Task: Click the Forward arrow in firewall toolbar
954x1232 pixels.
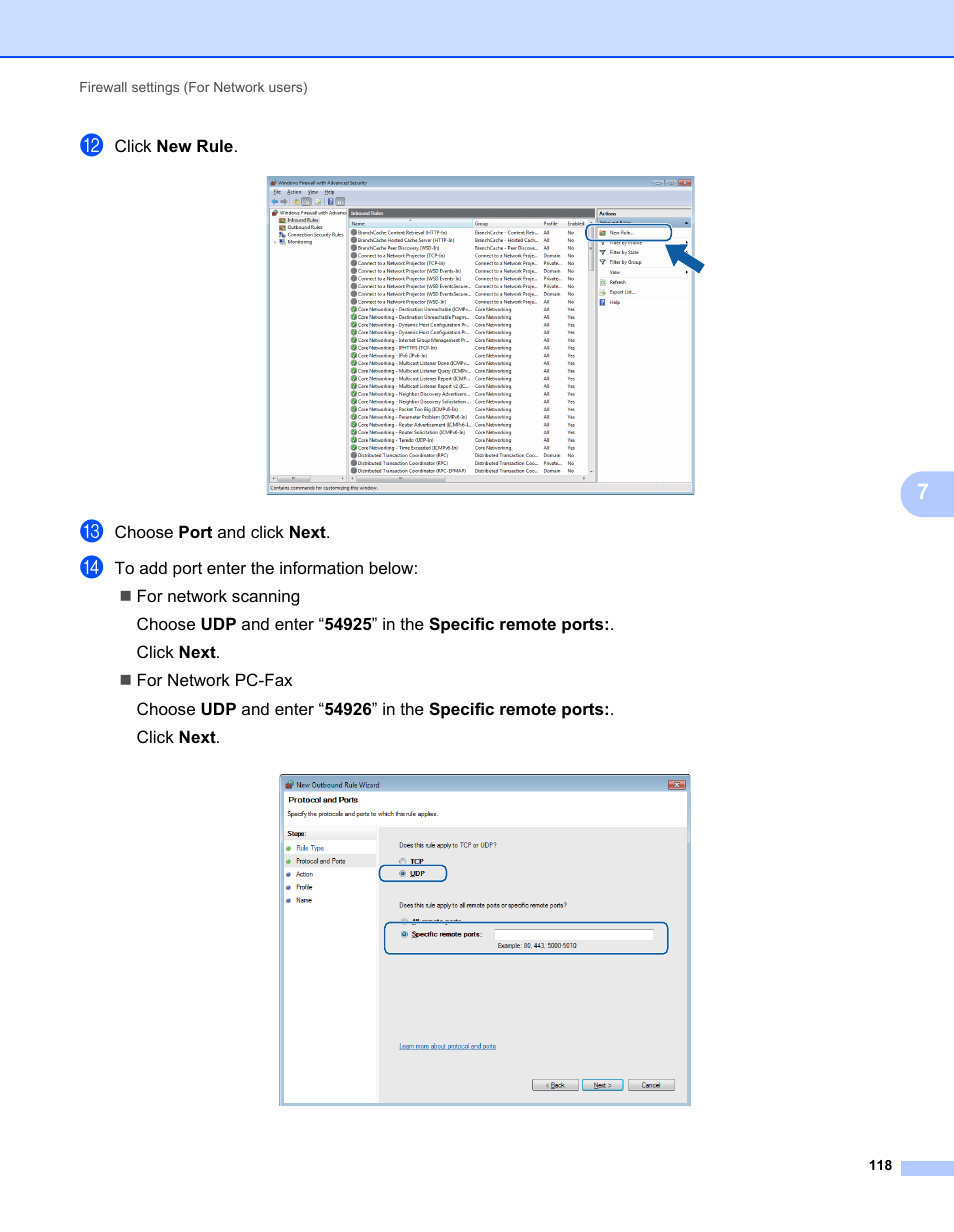Action: 284,202
